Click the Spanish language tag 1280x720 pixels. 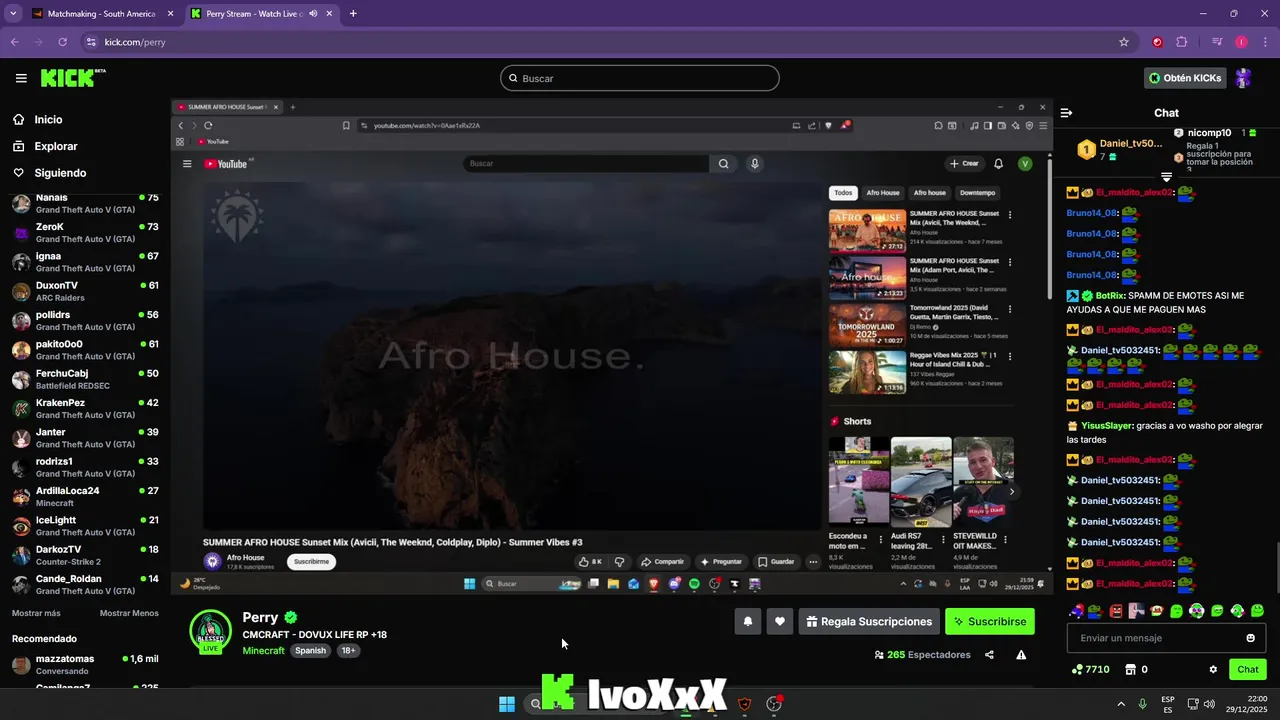coord(310,650)
